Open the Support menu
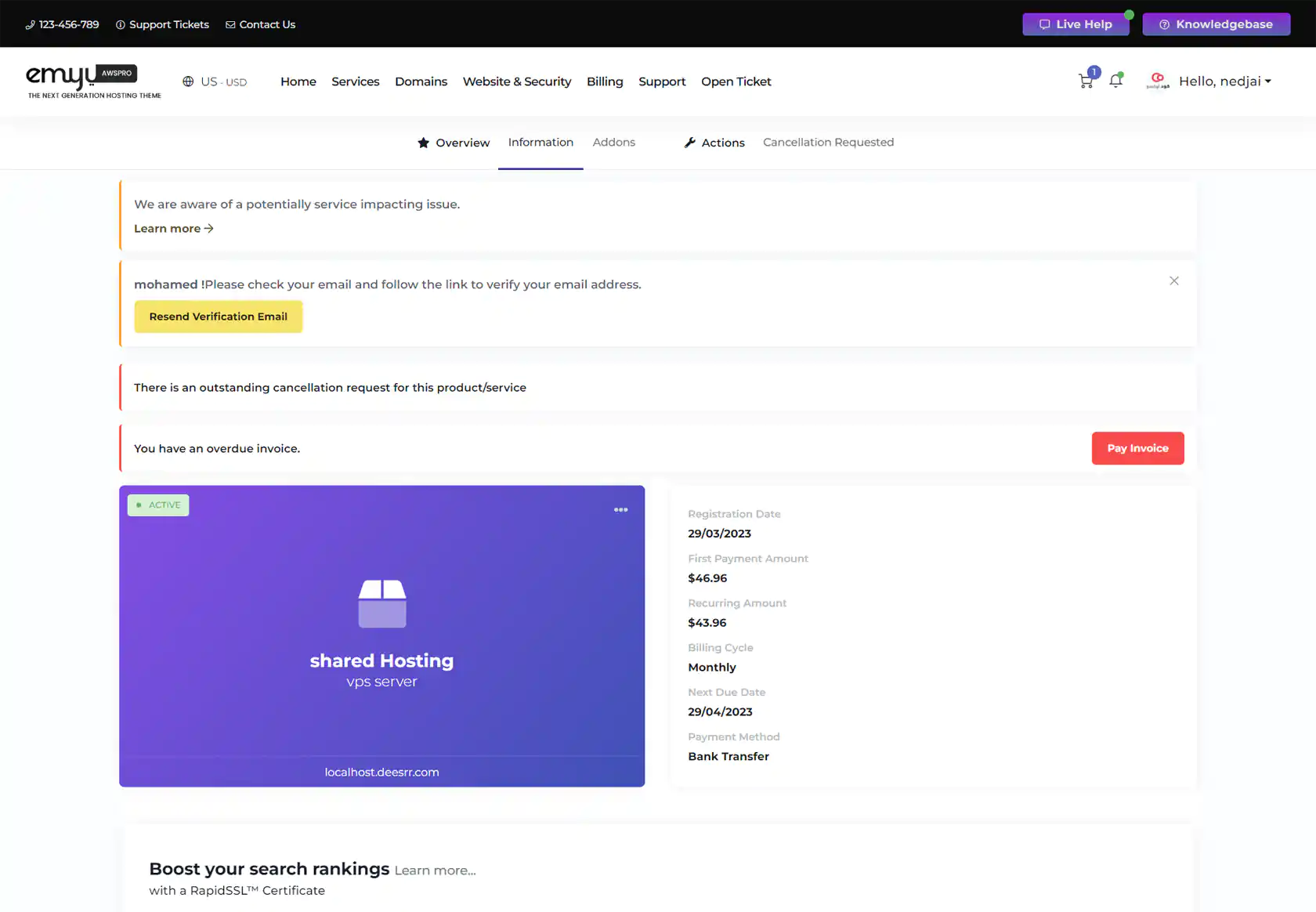This screenshot has width=1316, height=912. tap(662, 81)
